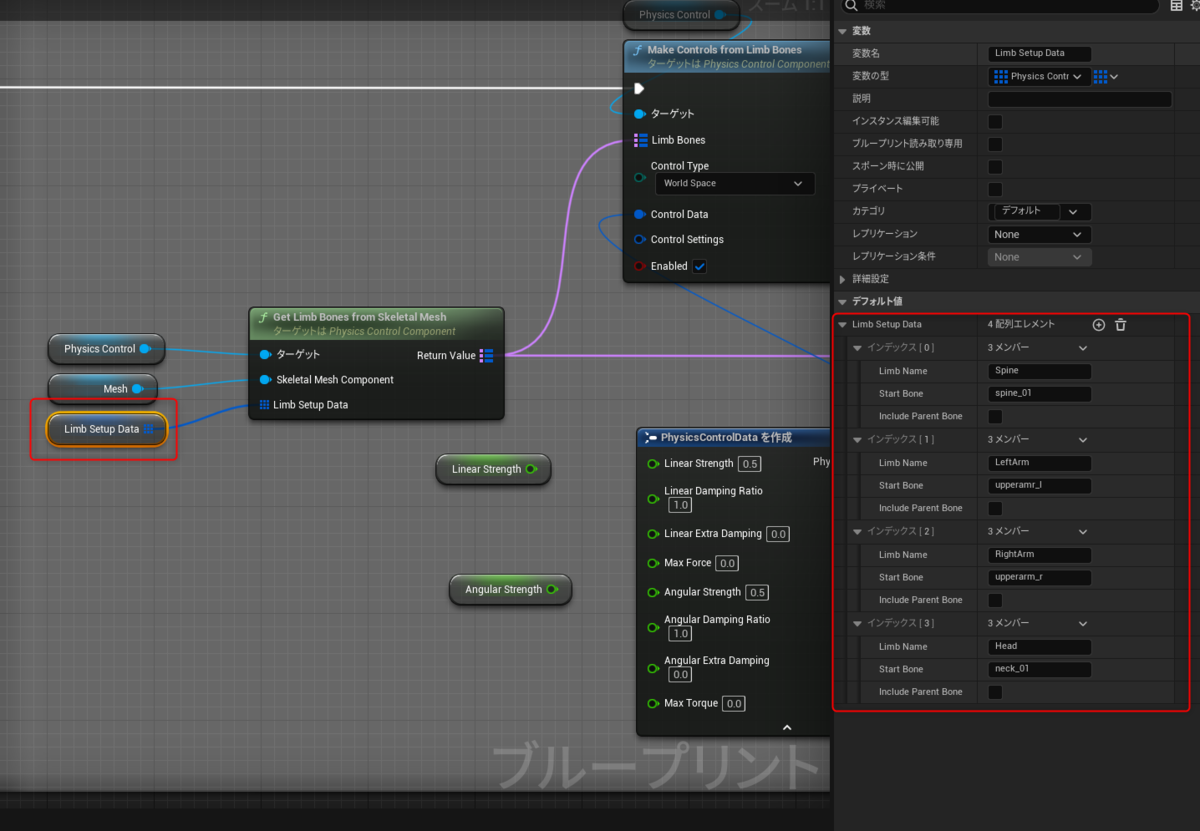Image resolution: width=1200 pixels, height=831 pixels.
Task: Collapse the インデックス [0] array entry
Action: click(x=858, y=348)
